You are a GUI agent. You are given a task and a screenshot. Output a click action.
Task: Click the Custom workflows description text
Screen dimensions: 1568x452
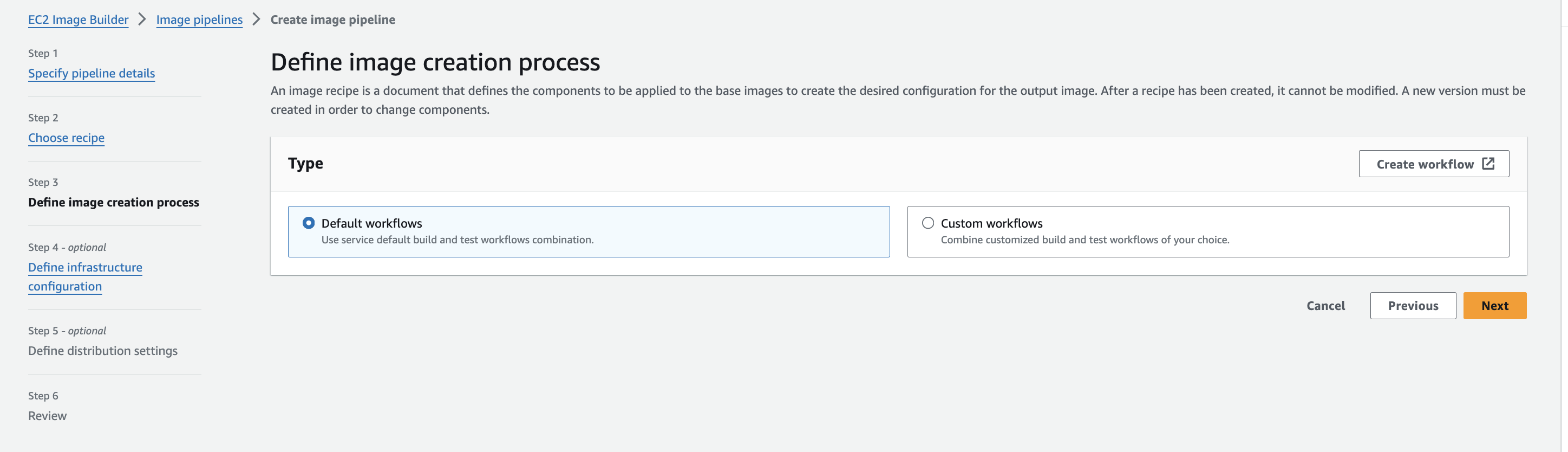(x=1084, y=240)
